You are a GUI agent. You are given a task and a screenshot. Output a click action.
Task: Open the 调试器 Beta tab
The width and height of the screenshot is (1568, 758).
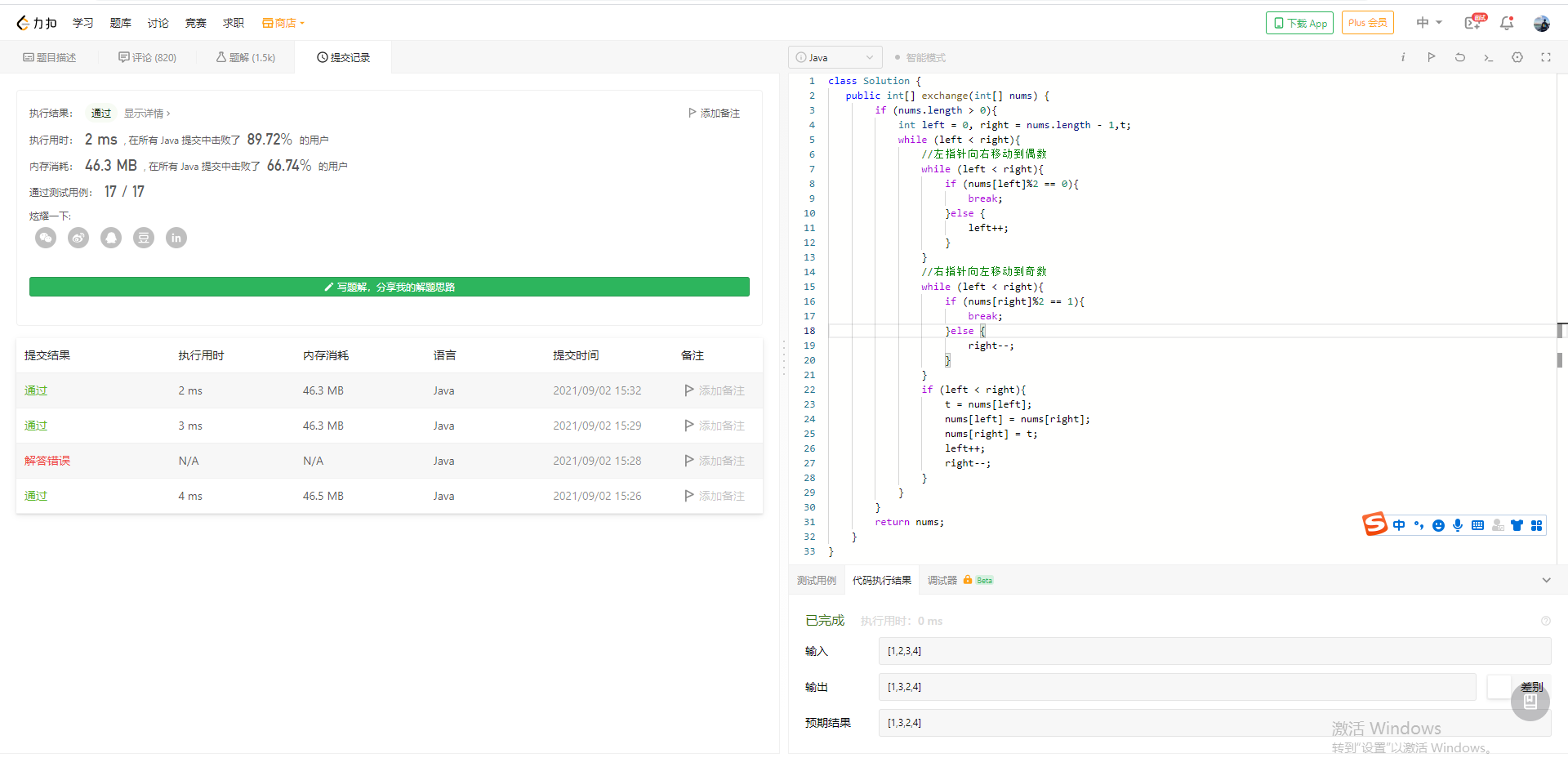pyautogui.click(x=960, y=580)
